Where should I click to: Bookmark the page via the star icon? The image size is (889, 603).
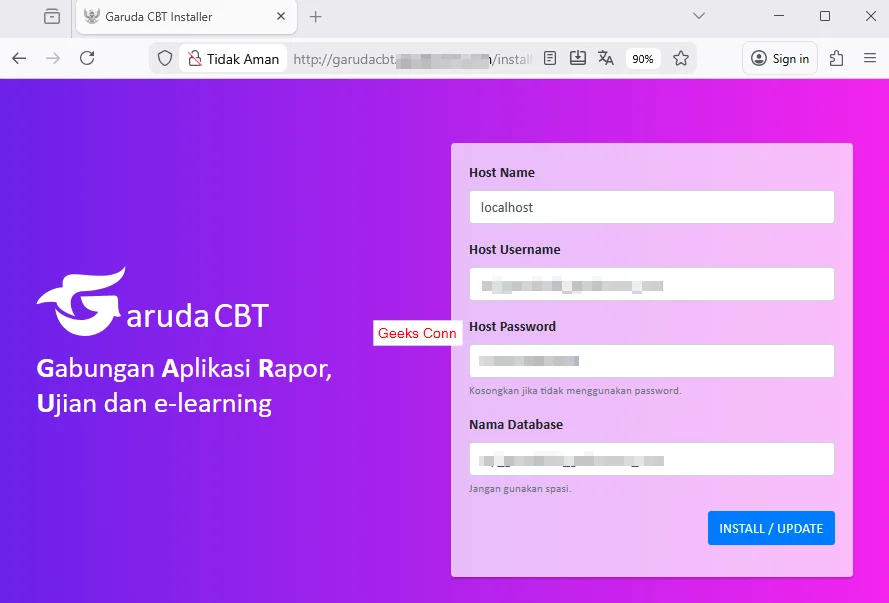pyautogui.click(x=681, y=58)
